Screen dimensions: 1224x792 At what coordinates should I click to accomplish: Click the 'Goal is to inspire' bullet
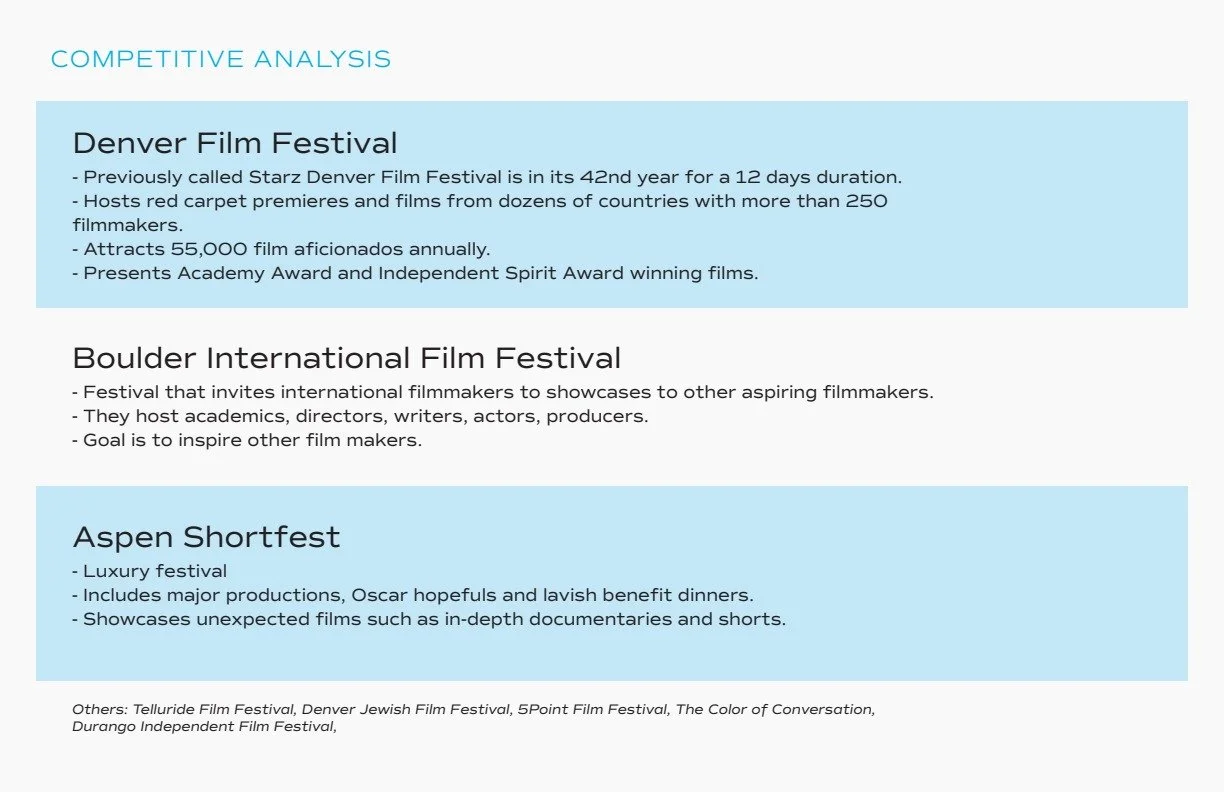[247, 440]
